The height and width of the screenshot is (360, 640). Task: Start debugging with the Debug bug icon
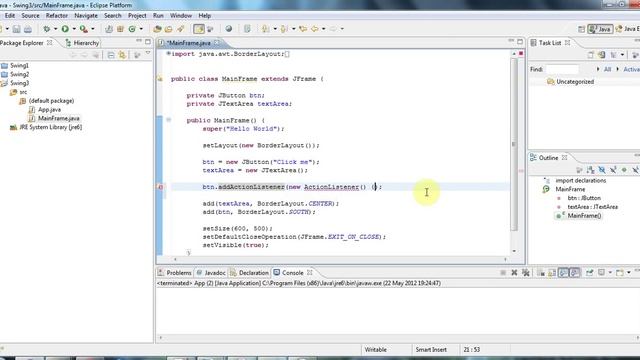(47, 29)
